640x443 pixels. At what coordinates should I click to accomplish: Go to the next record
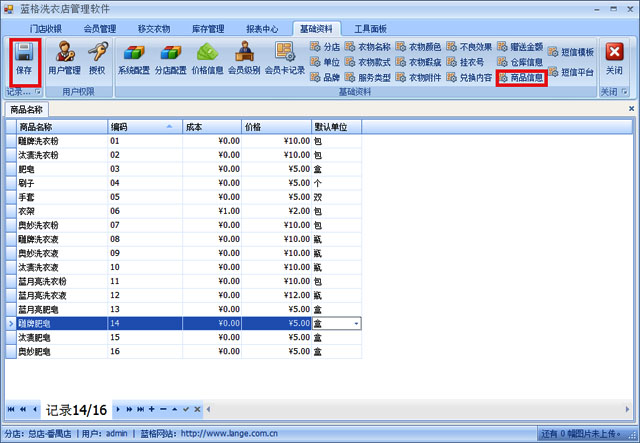click(118, 409)
